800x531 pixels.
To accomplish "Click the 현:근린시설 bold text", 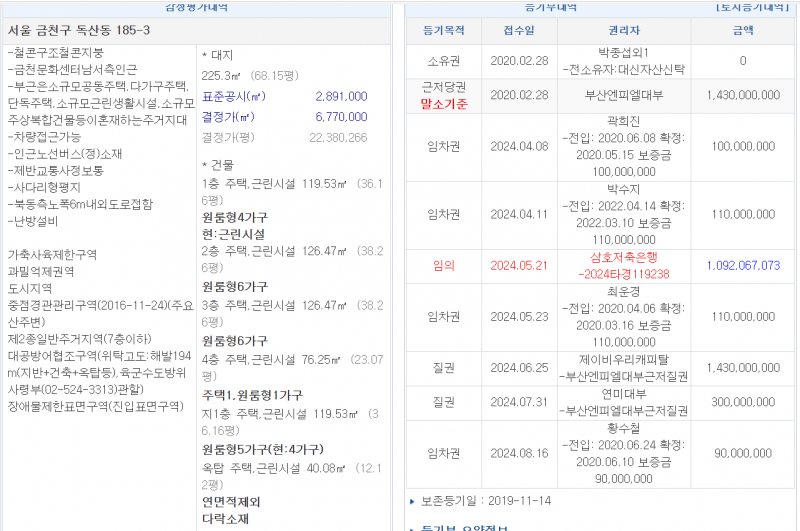I will (234, 235).
